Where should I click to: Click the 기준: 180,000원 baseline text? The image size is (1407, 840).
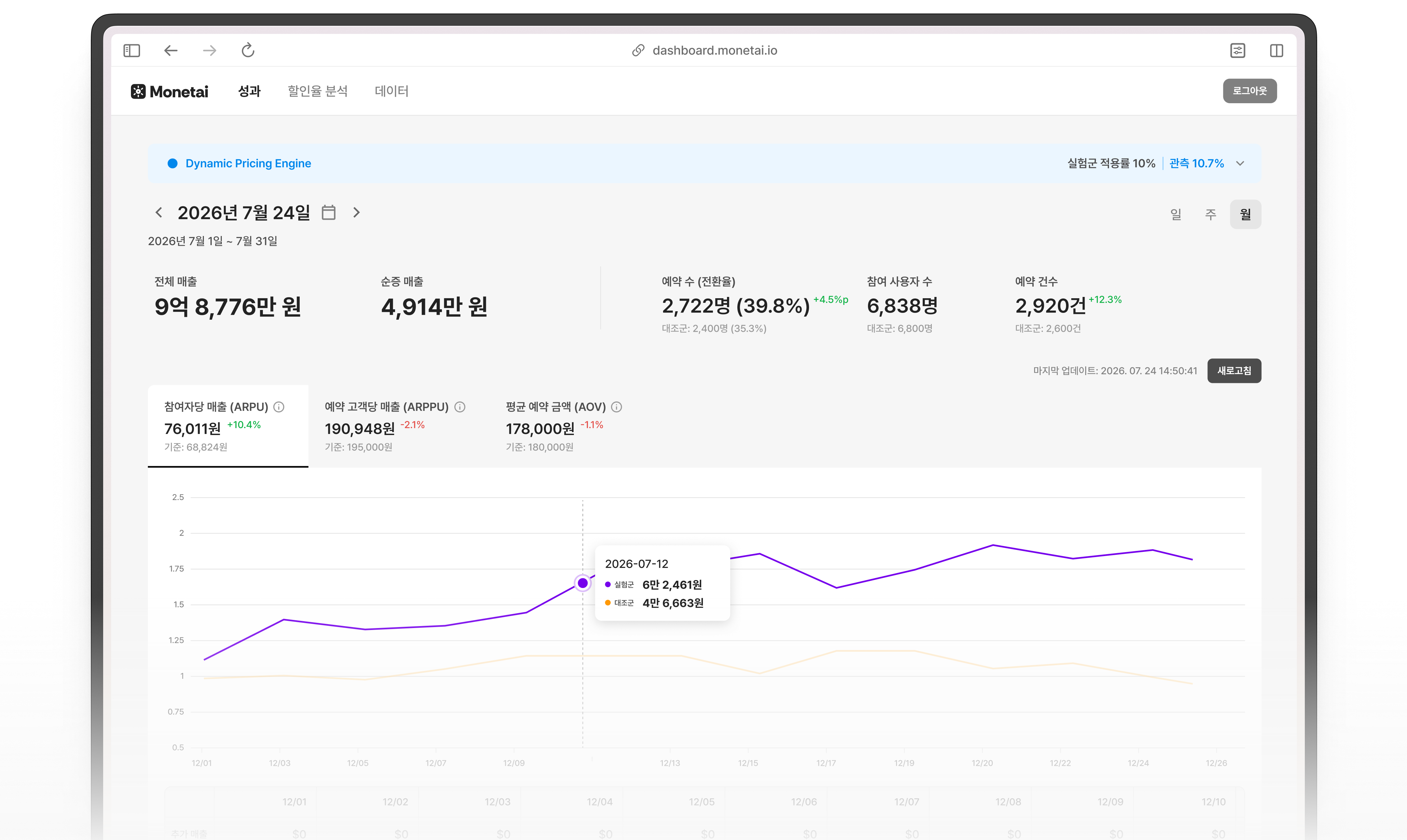(540, 447)
